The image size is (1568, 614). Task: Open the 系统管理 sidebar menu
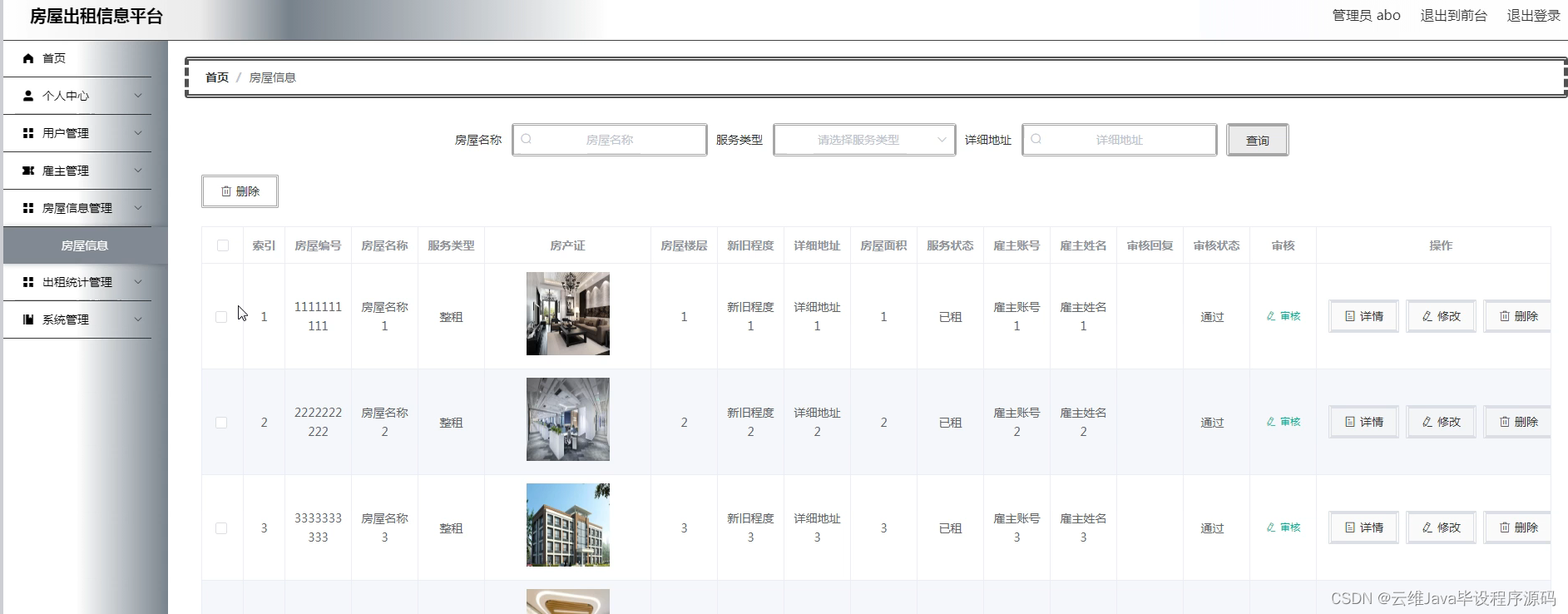click(78, 319)
